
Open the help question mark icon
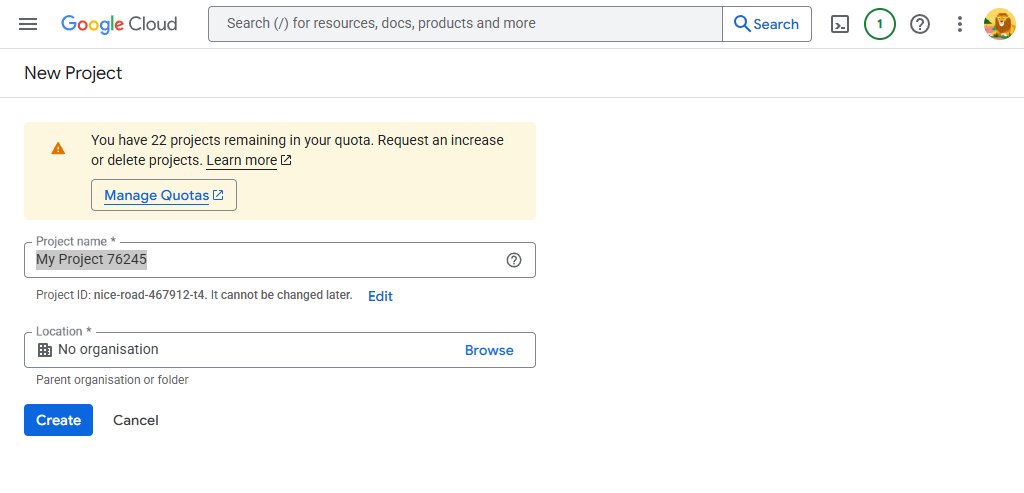tap(920, 24)
